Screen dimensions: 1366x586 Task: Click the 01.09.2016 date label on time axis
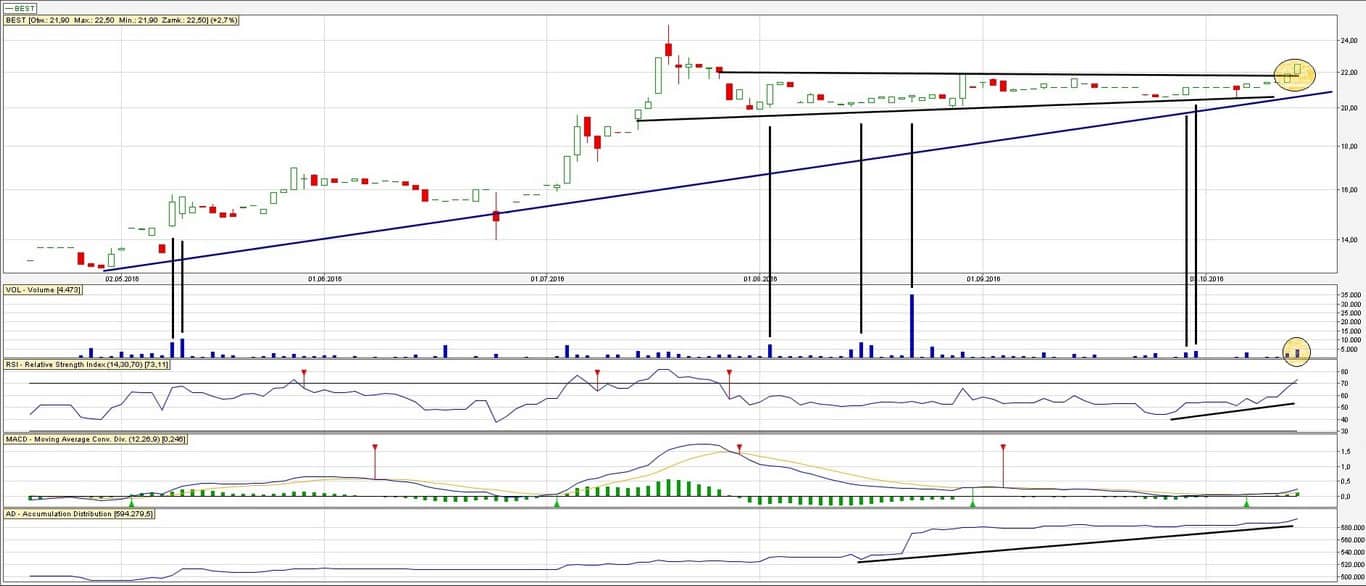pyautogui.click(x=983, y=279)
